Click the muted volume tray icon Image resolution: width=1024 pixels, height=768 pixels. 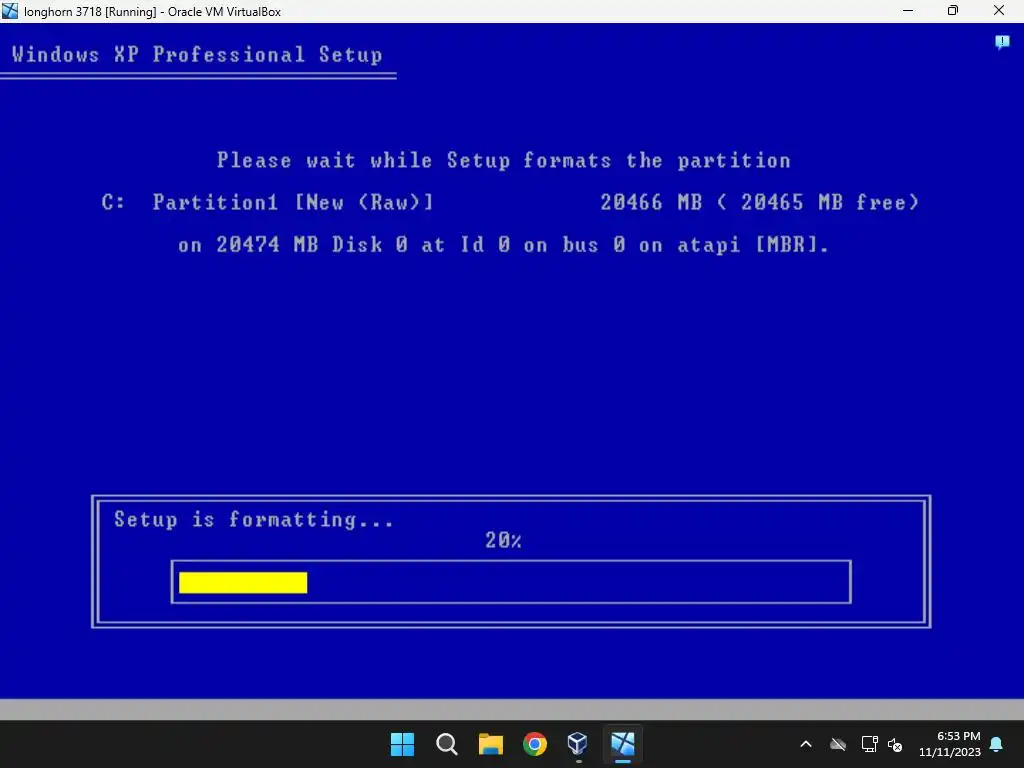pyautogui.click(x=895, y=744)
